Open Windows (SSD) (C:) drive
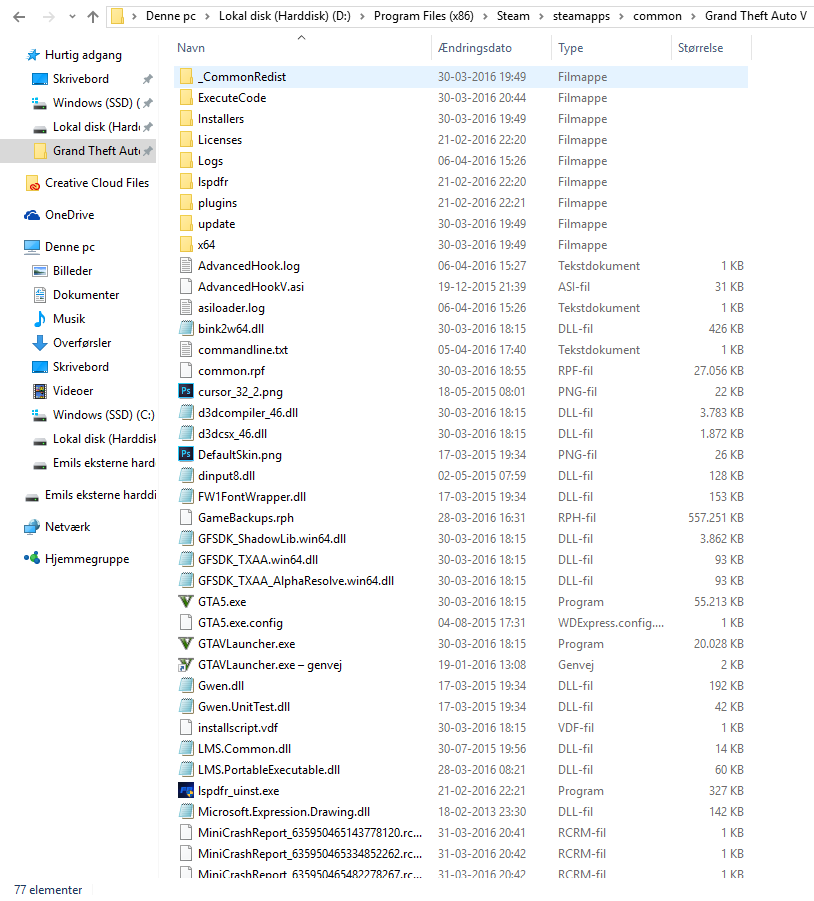 103,415
